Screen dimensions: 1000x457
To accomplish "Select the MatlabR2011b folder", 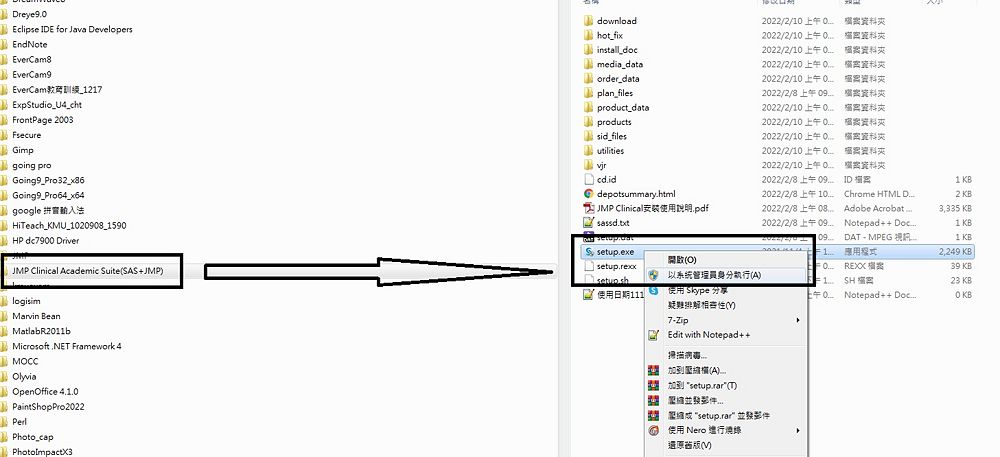I will (41, 331).
